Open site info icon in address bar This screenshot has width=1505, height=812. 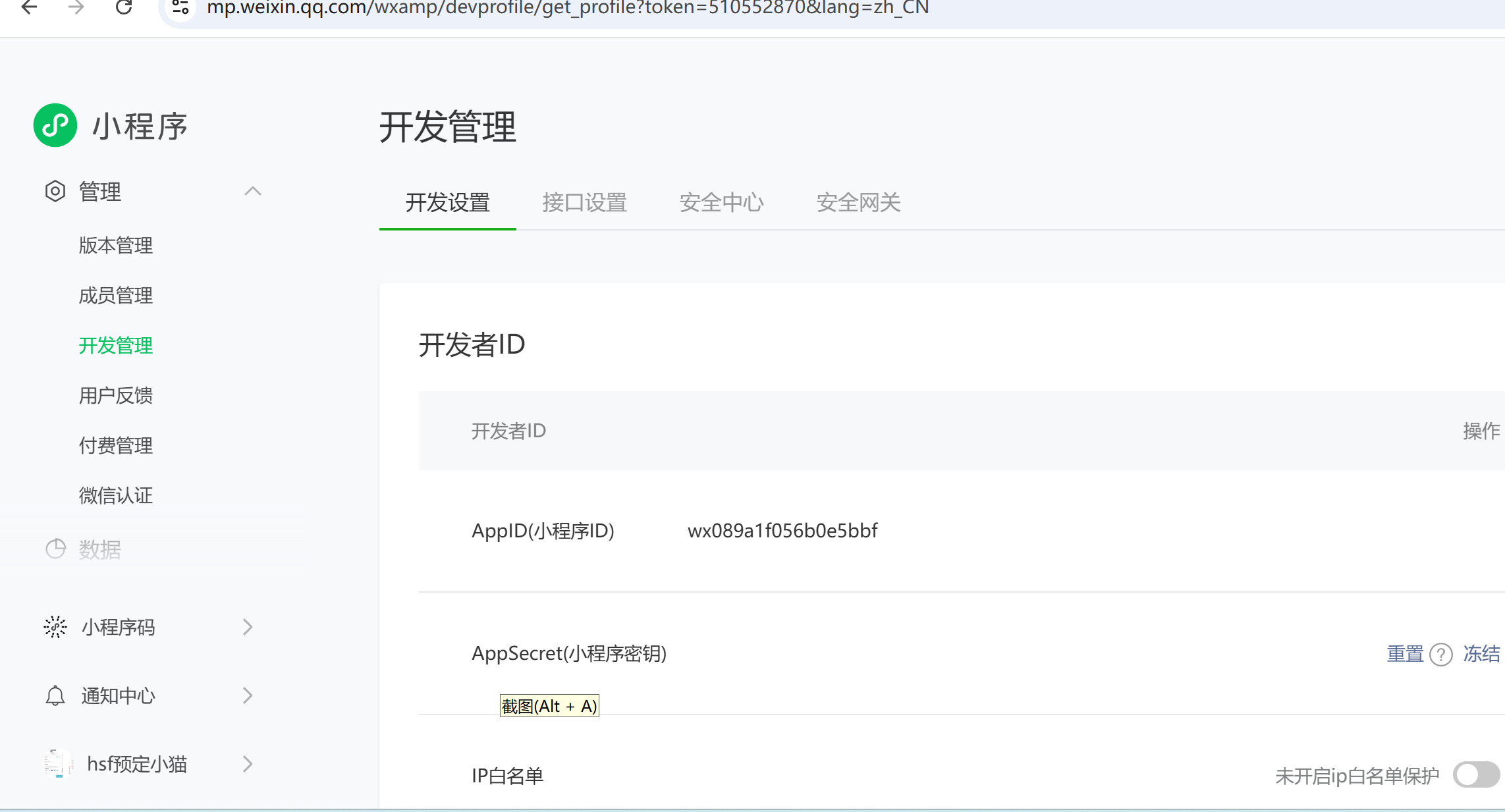[180, 7]
